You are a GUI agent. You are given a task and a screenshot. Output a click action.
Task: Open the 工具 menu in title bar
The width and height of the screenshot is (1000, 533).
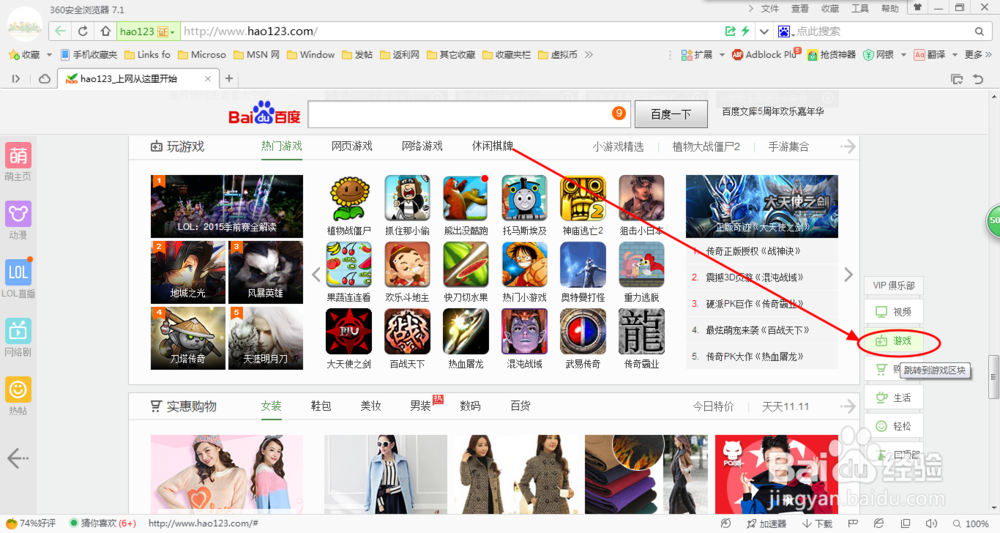pyautogui.click(x=860, y=8)
